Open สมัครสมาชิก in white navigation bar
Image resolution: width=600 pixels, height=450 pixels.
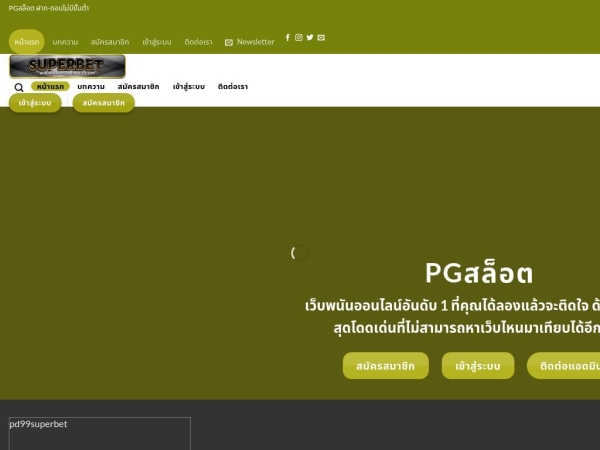point(138,86)
